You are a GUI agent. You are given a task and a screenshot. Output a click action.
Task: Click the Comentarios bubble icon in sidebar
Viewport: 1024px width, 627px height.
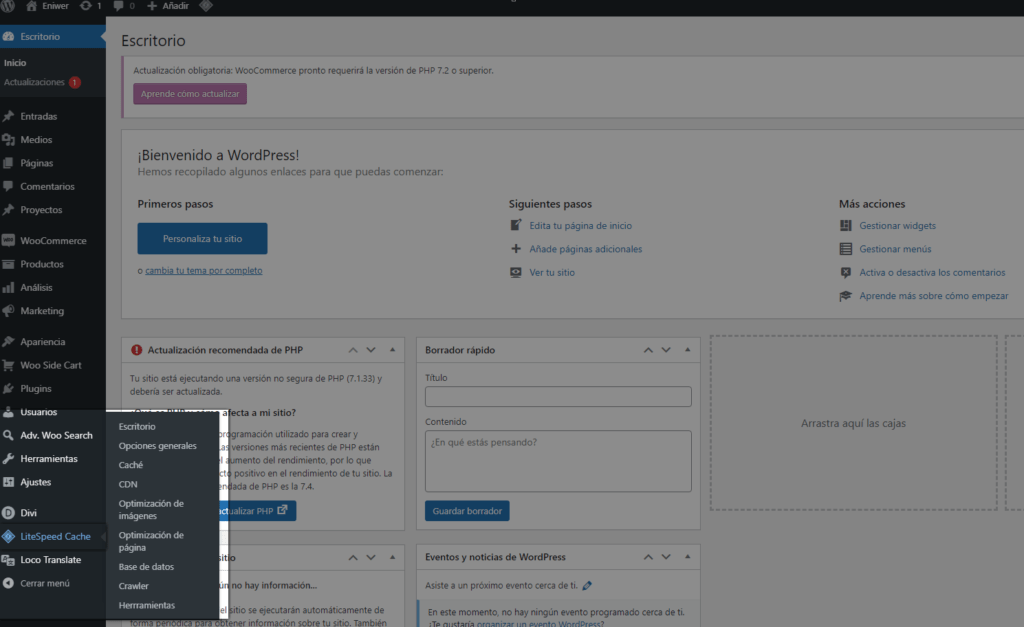click(8, 186)
